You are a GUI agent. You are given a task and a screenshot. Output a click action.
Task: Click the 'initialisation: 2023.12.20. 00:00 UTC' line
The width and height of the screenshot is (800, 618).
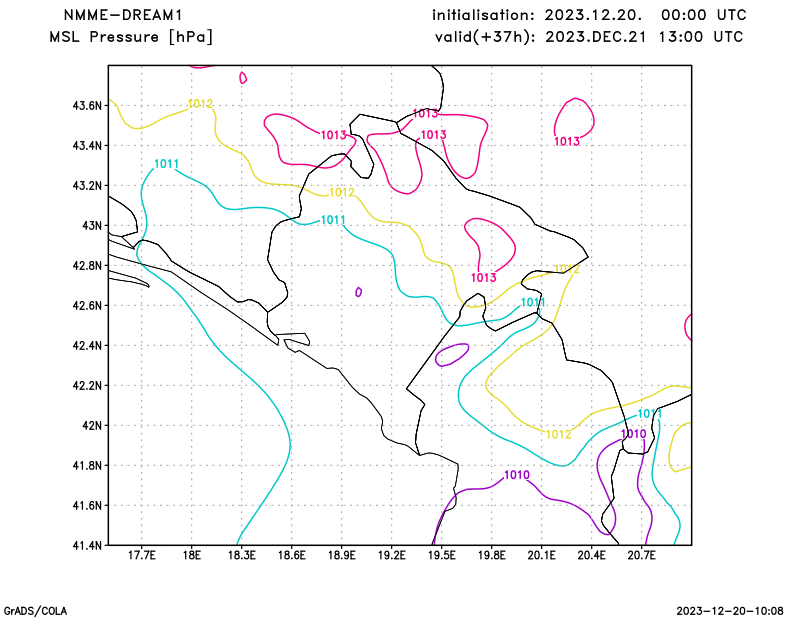[589, 15]
